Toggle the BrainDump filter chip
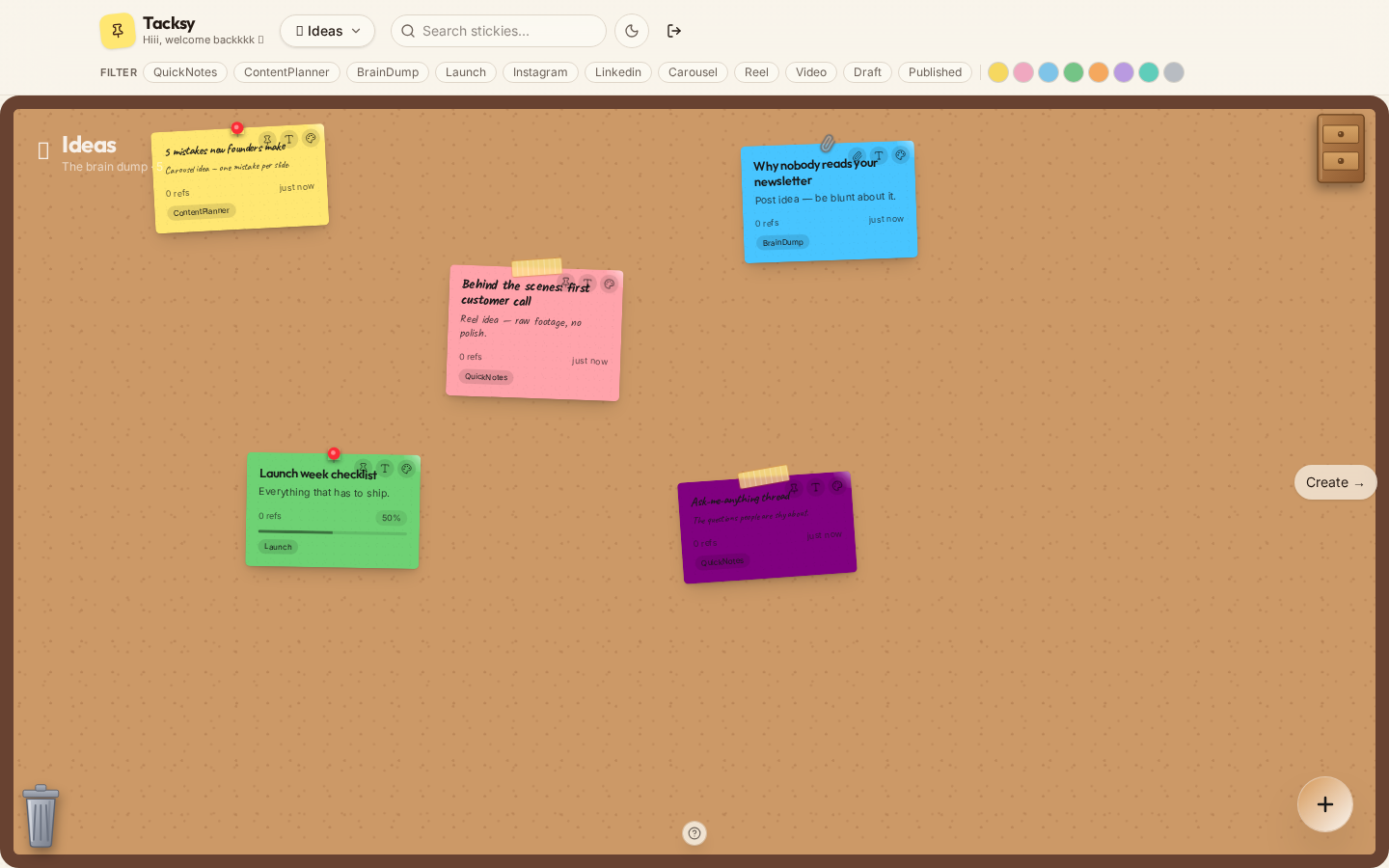Viewport: 1389px width, 868px height. point(388,72)
